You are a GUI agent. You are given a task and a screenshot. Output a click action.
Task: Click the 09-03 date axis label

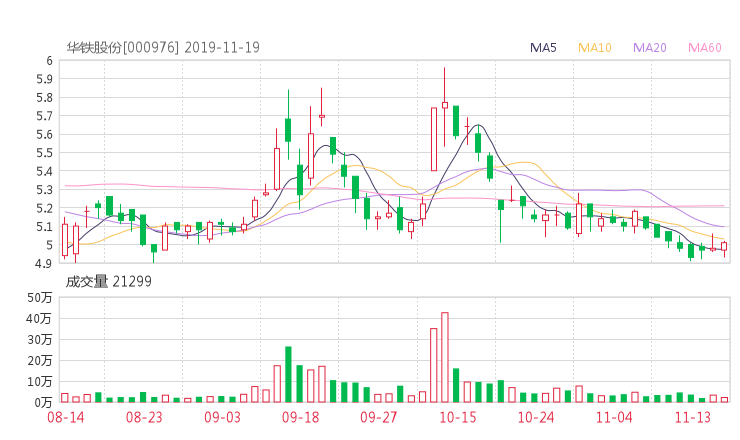point(222,417)
